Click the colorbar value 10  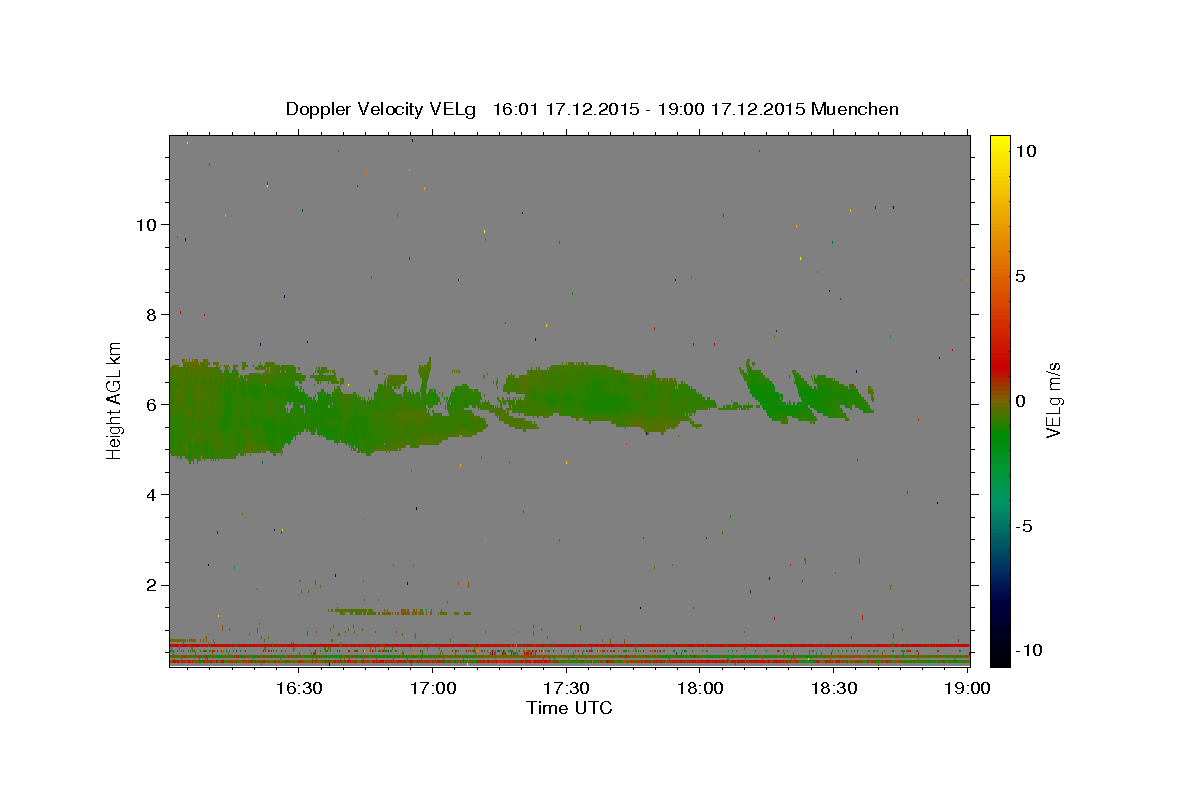(1026, 150)
